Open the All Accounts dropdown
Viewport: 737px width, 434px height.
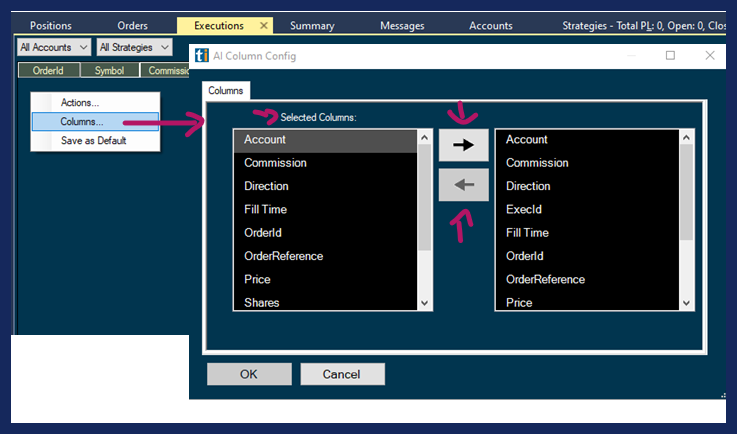coord(54,47)
